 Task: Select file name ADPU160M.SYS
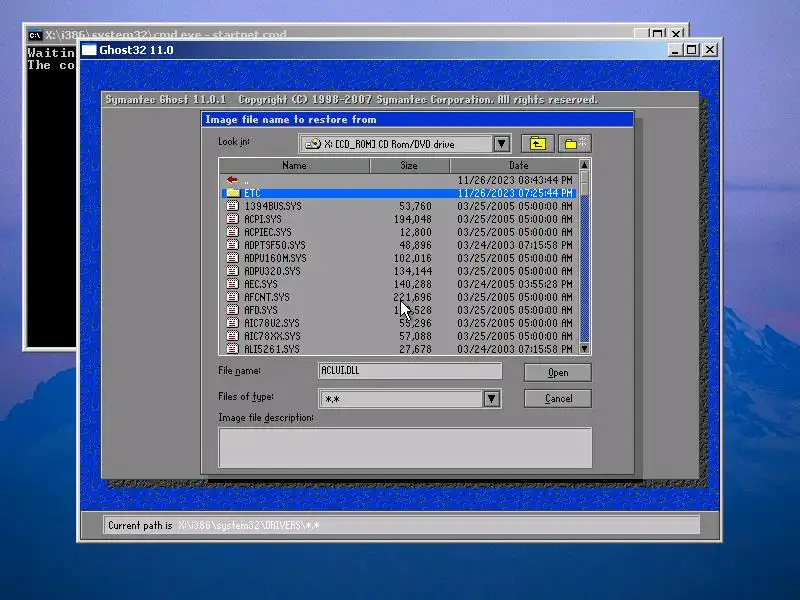click(275, 258)
